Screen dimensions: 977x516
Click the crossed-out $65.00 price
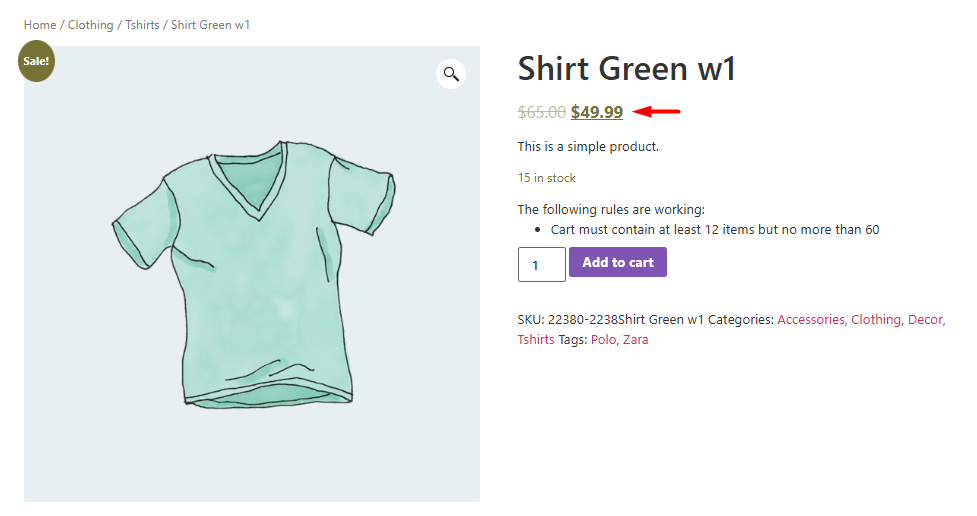[x=541, y=112]
